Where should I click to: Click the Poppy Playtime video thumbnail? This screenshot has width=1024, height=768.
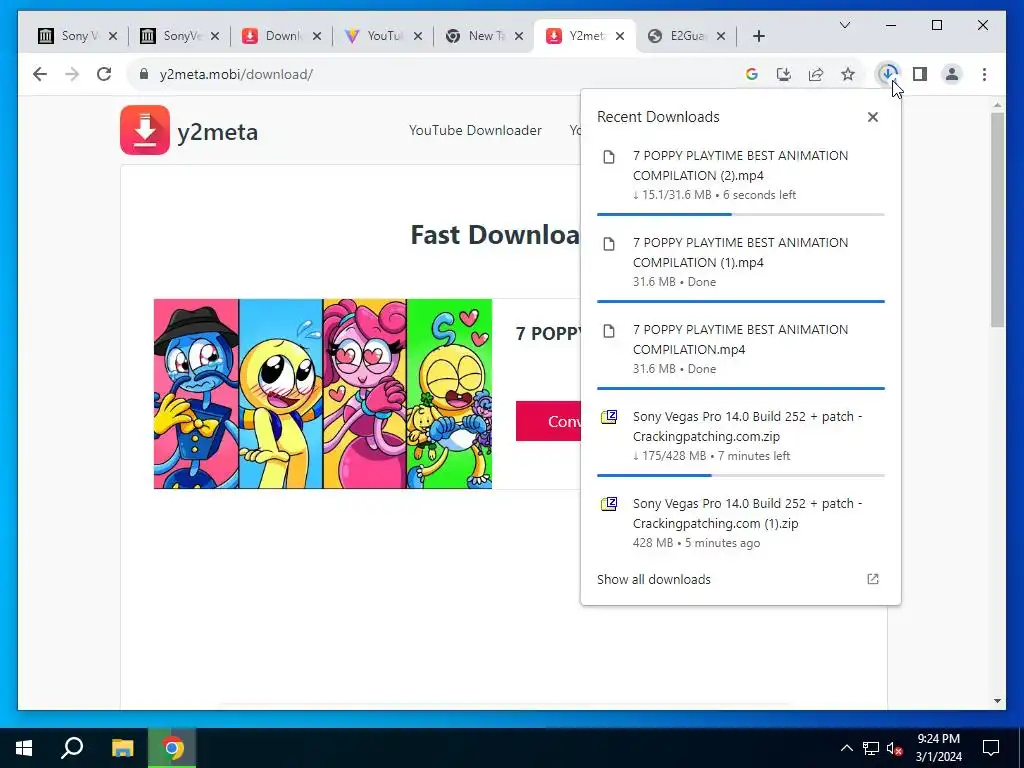323,394
